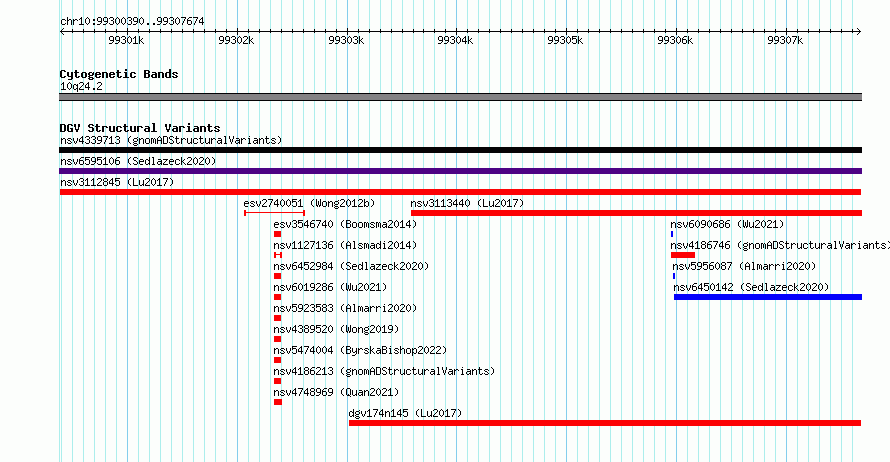890x462 pixels.
Task: Open nsv3113440 (Lu2017) variant label
Action: (467, 203)
